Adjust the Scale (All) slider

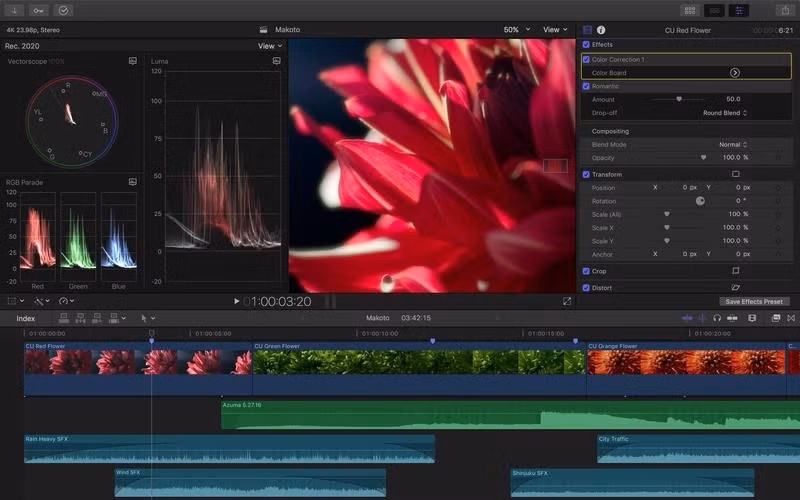(666, 214)
